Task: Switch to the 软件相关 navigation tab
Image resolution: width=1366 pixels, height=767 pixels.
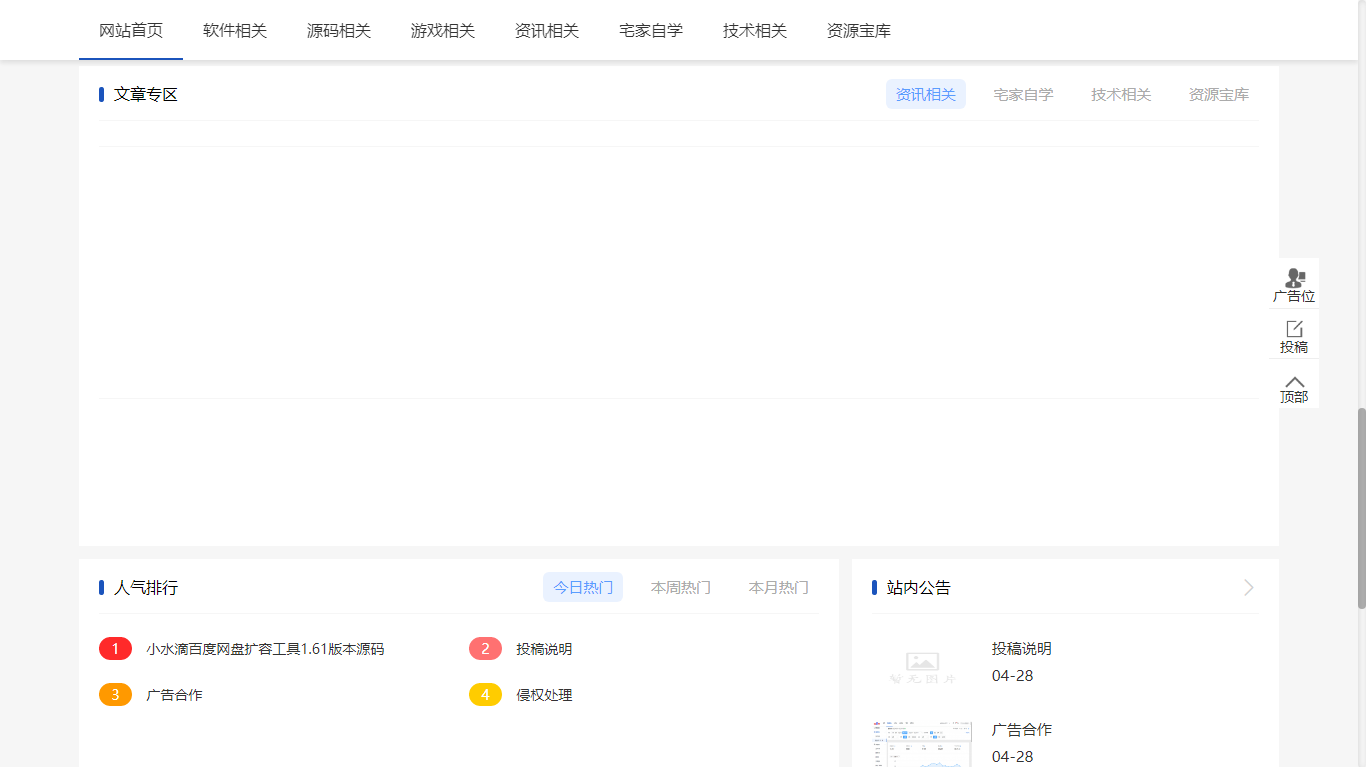Action: pos(235,30)
